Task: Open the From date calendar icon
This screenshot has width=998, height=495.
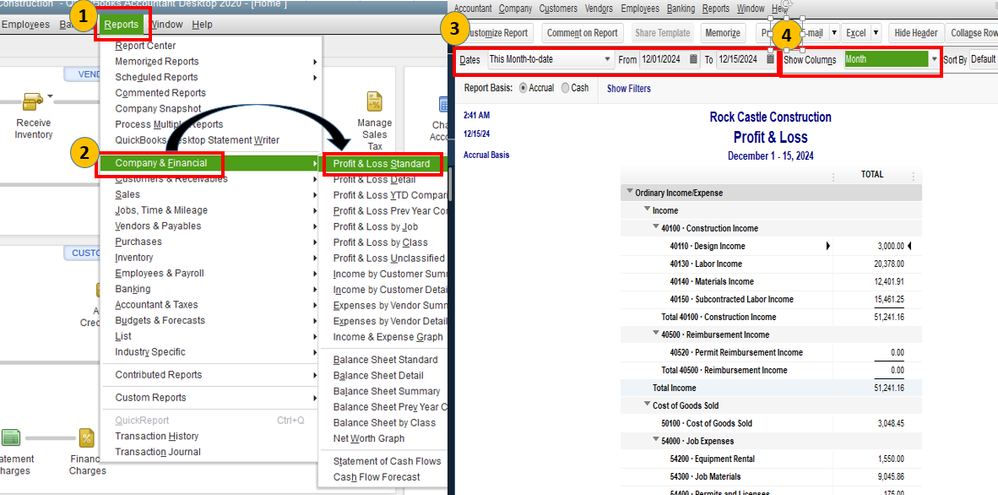Action: pos(693,59)
